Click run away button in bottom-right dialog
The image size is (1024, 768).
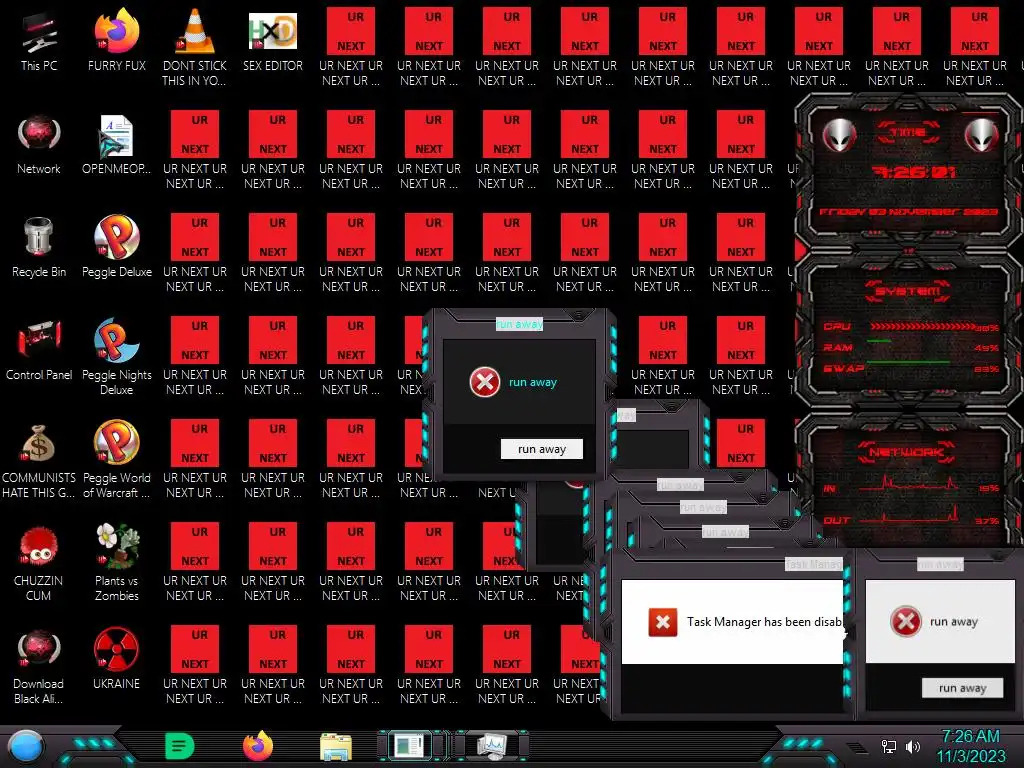[x=963, y=688]
